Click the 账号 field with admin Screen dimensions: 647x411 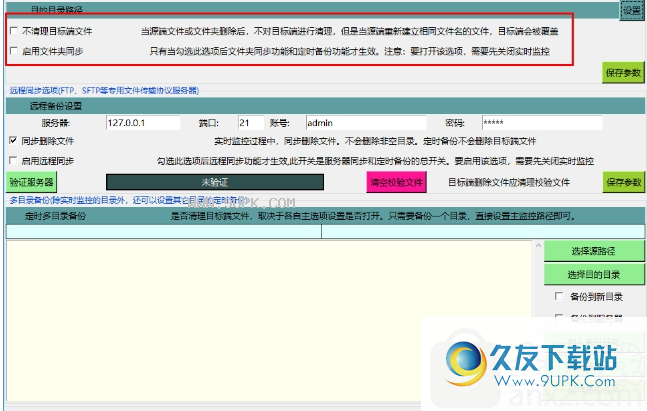pos(366,123)
